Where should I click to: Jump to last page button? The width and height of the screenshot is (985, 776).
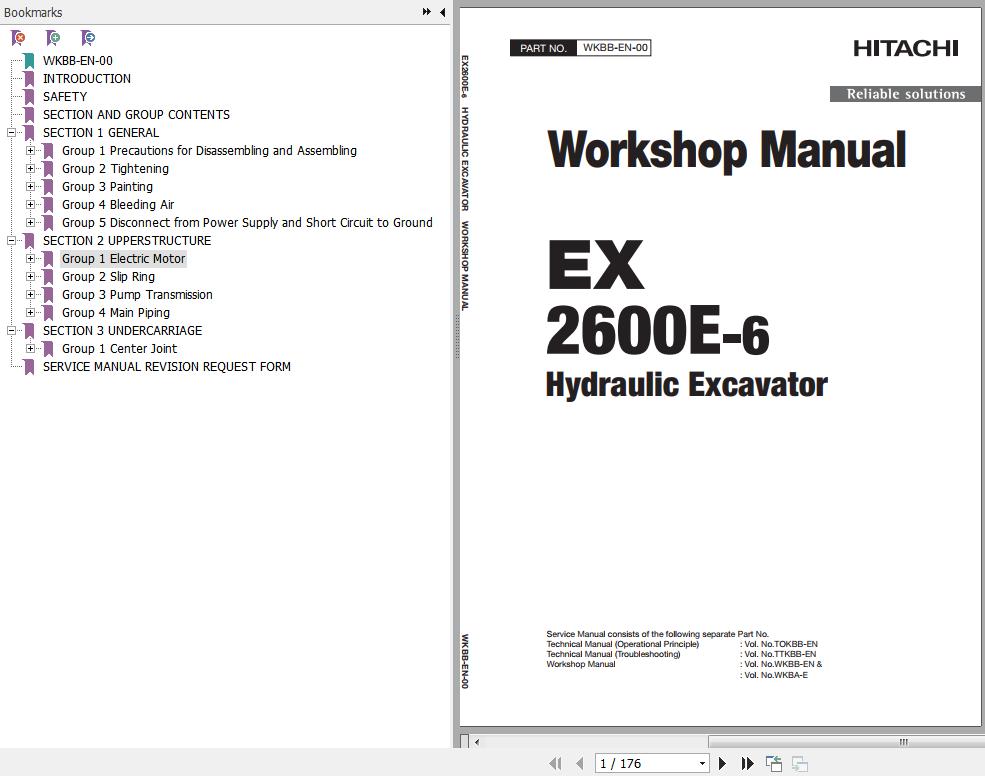(x=747, y=763)
